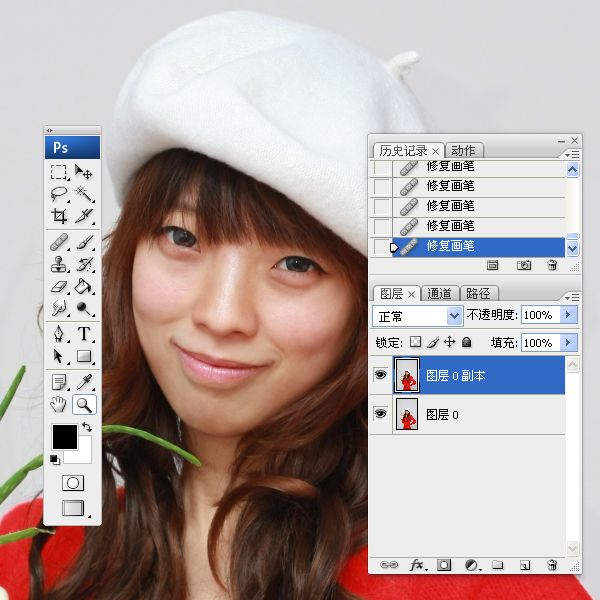
Task: Select the Zoom tool
Action: (84, 404)
